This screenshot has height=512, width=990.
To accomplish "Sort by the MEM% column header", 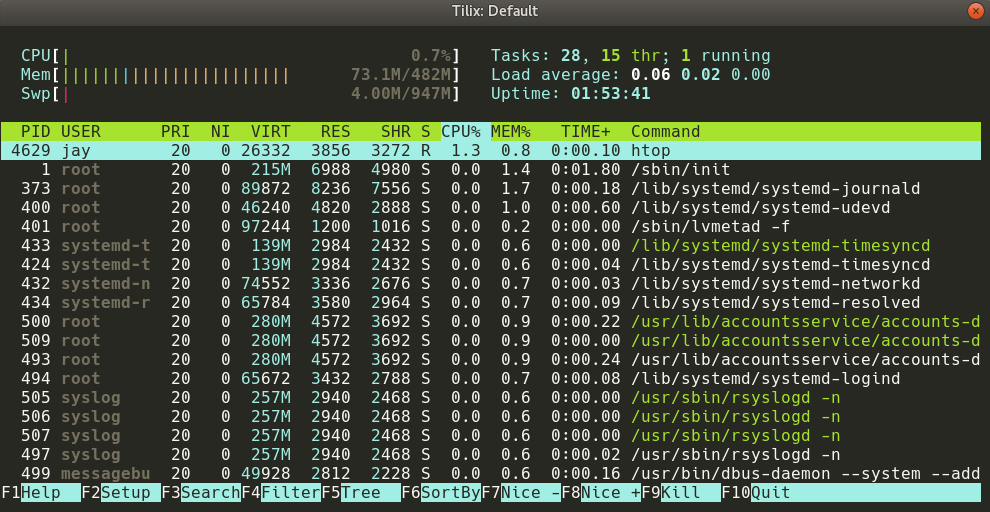I will pos(511,132).
